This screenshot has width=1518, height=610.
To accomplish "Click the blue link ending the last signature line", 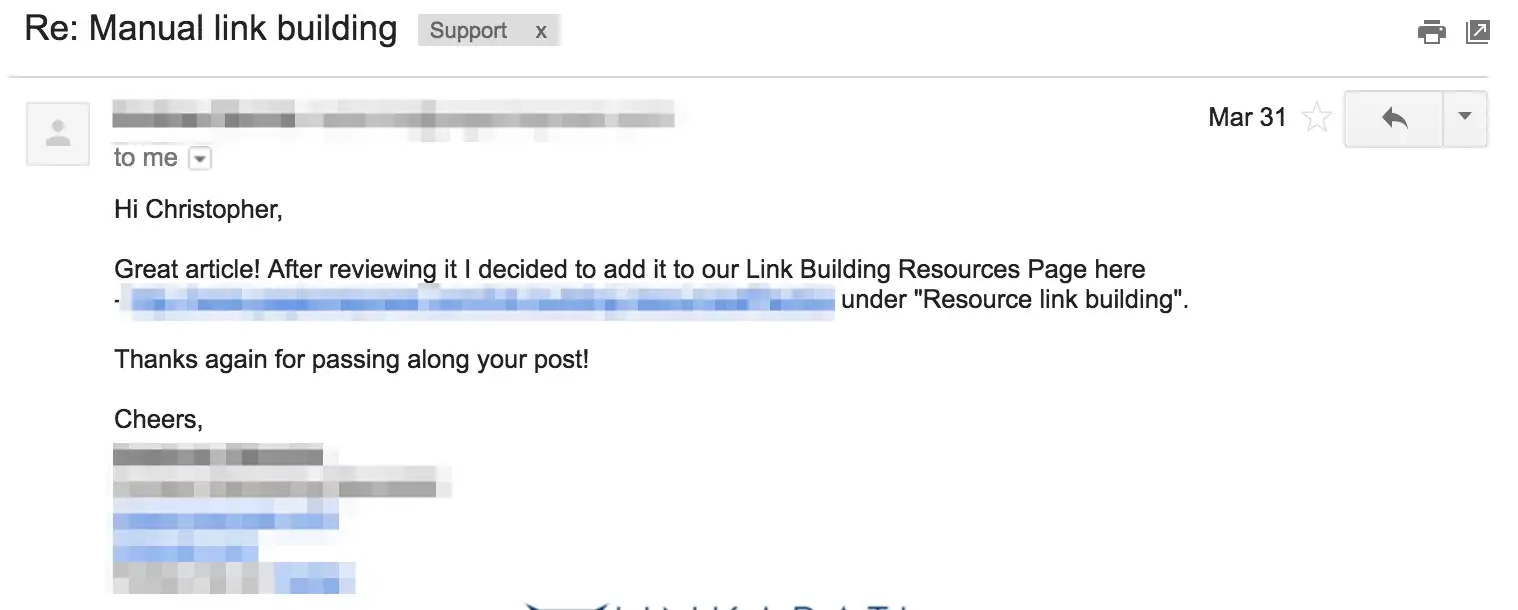I will pos(316,578).
